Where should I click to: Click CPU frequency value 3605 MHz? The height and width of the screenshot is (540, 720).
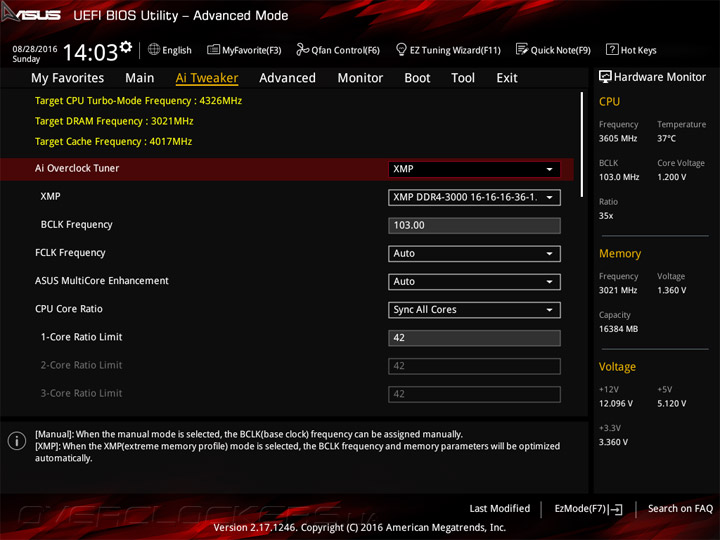pos(618,138)
